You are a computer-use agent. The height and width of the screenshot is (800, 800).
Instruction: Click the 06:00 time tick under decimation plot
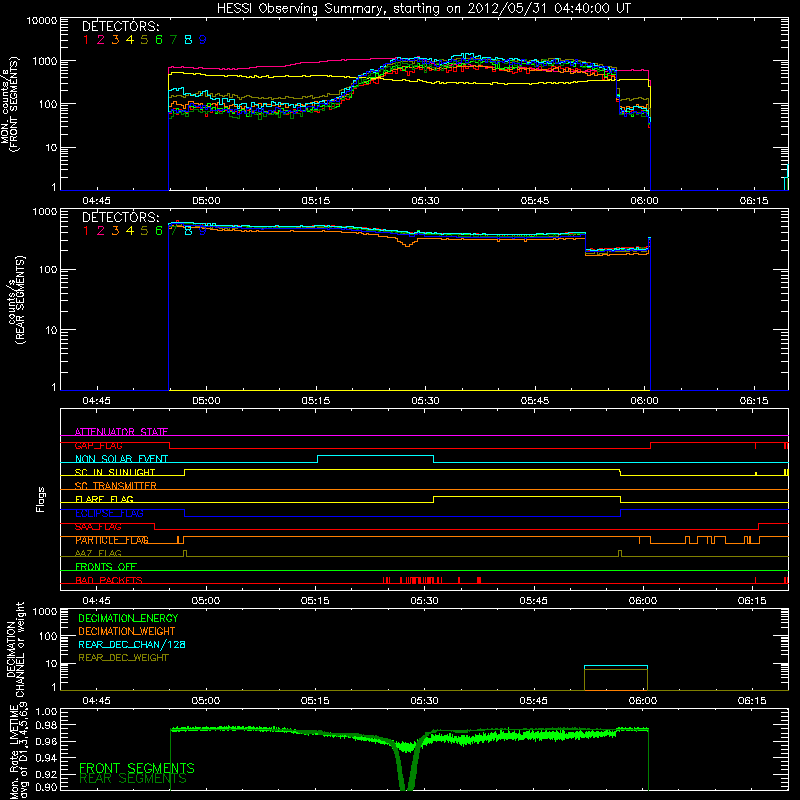pos(643,701)
